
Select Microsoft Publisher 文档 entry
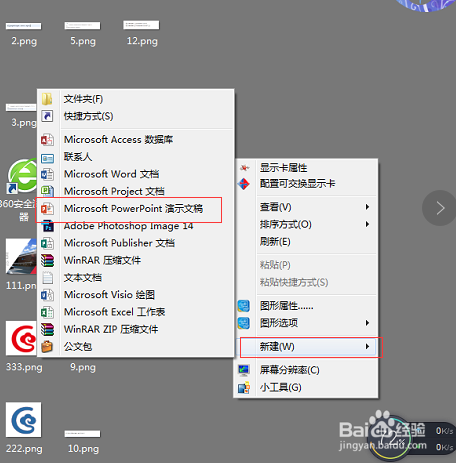click(136, 243)
